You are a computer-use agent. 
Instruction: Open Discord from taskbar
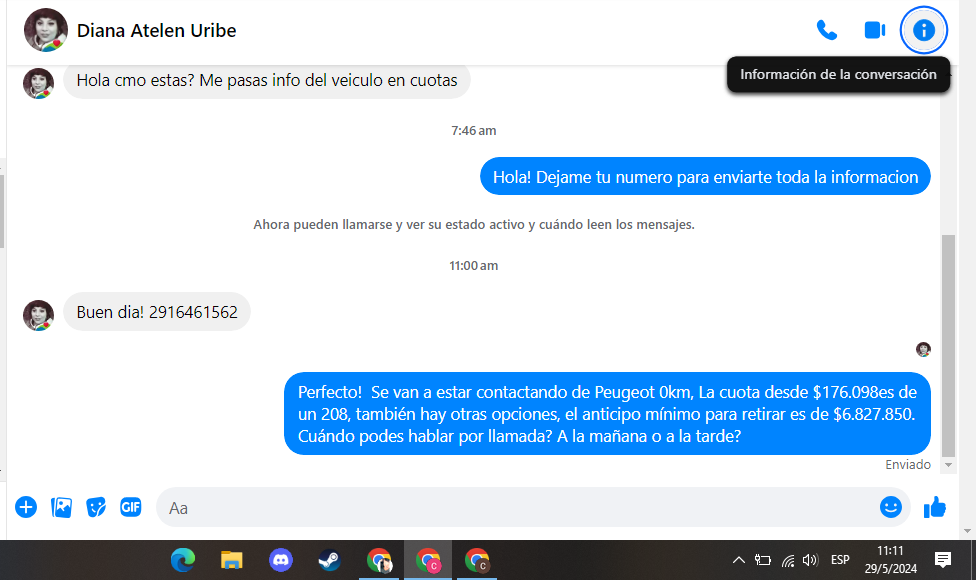(281, 561)
